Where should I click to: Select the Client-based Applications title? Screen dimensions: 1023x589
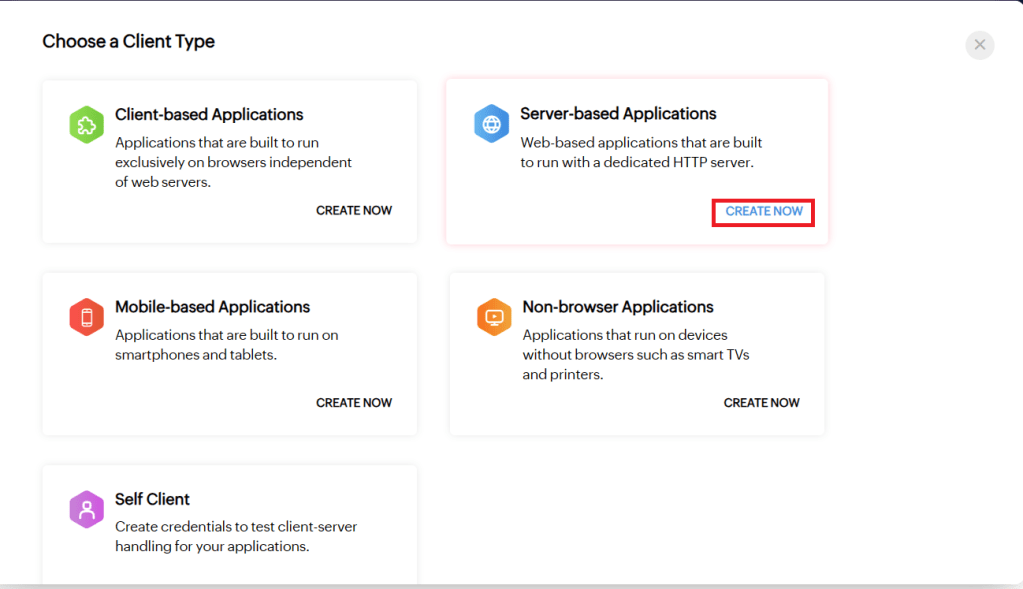(209, 114)
